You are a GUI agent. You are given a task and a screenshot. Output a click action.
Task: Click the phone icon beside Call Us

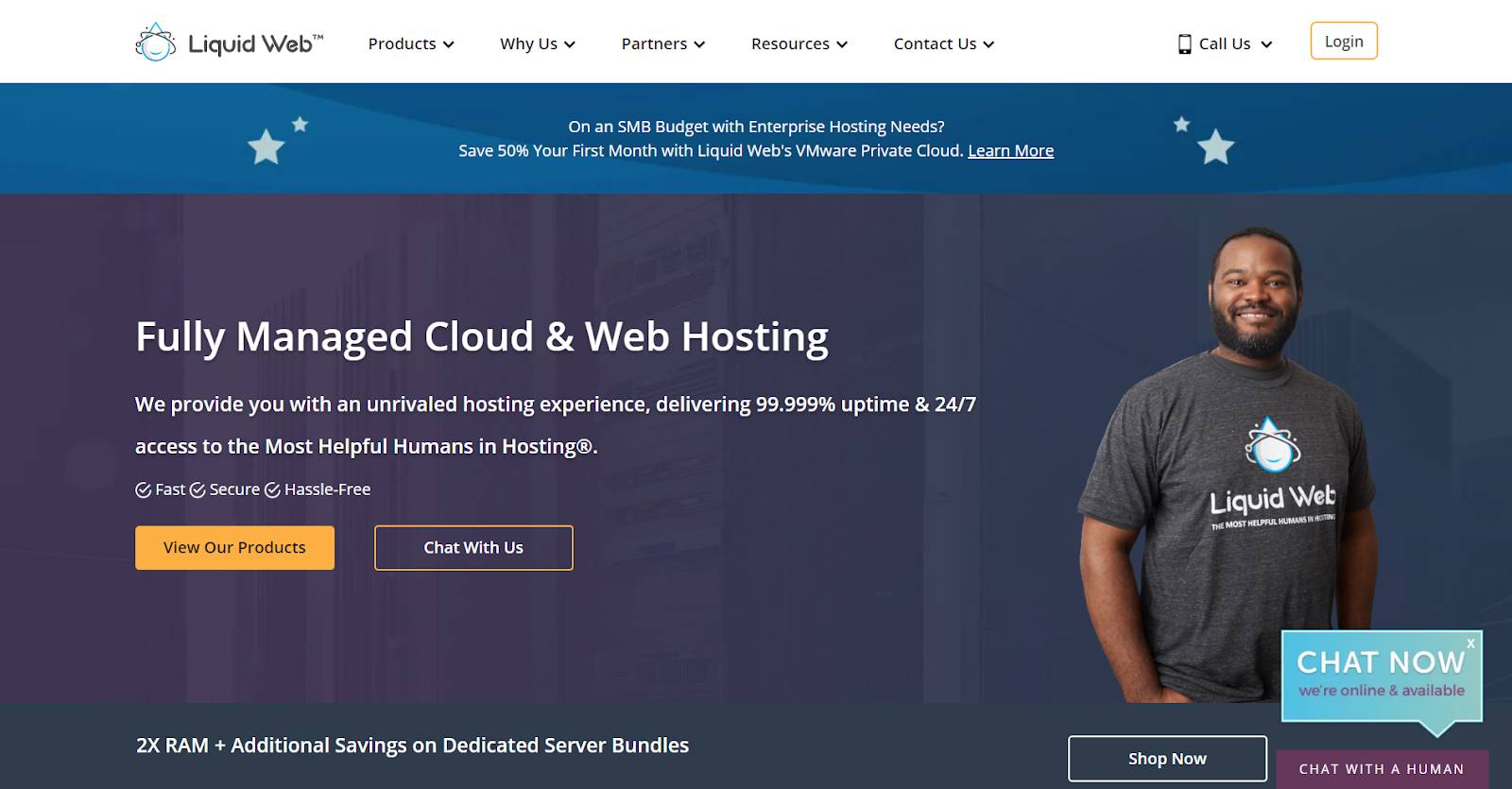[x=1184, y=44]
